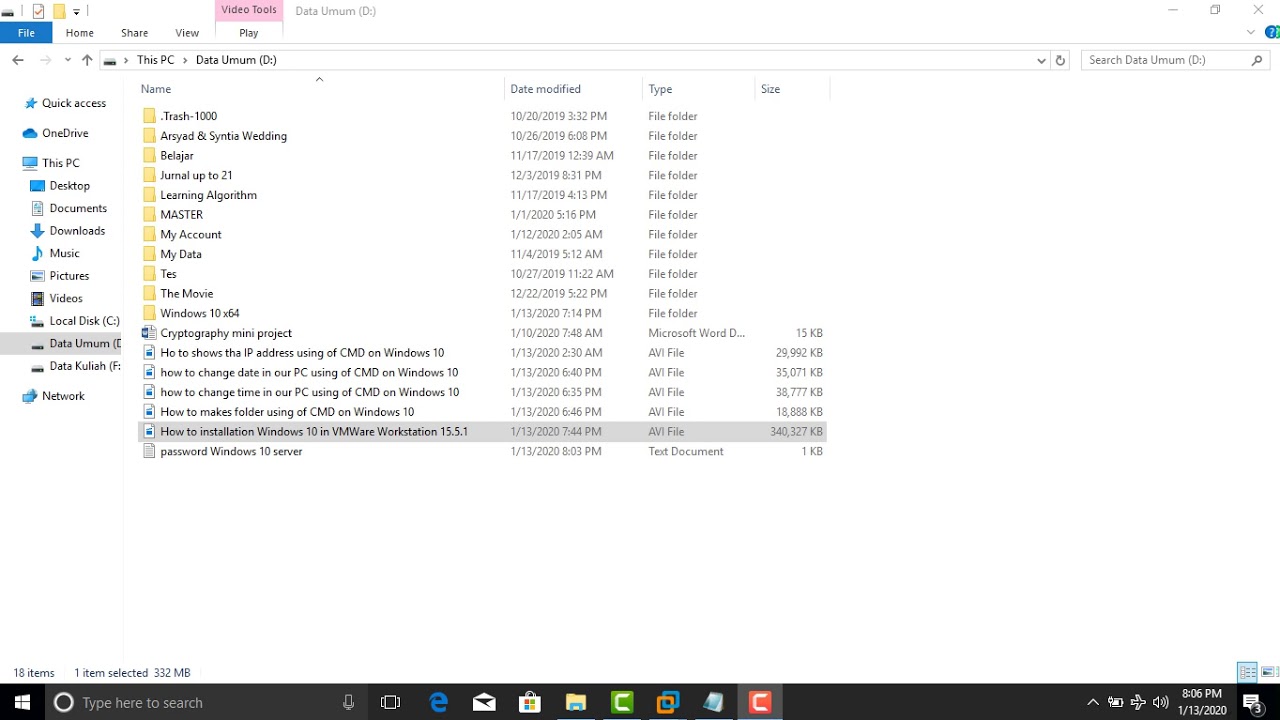Select How to installation Windows 10 in VMWare file

click(x=314, y=432)
